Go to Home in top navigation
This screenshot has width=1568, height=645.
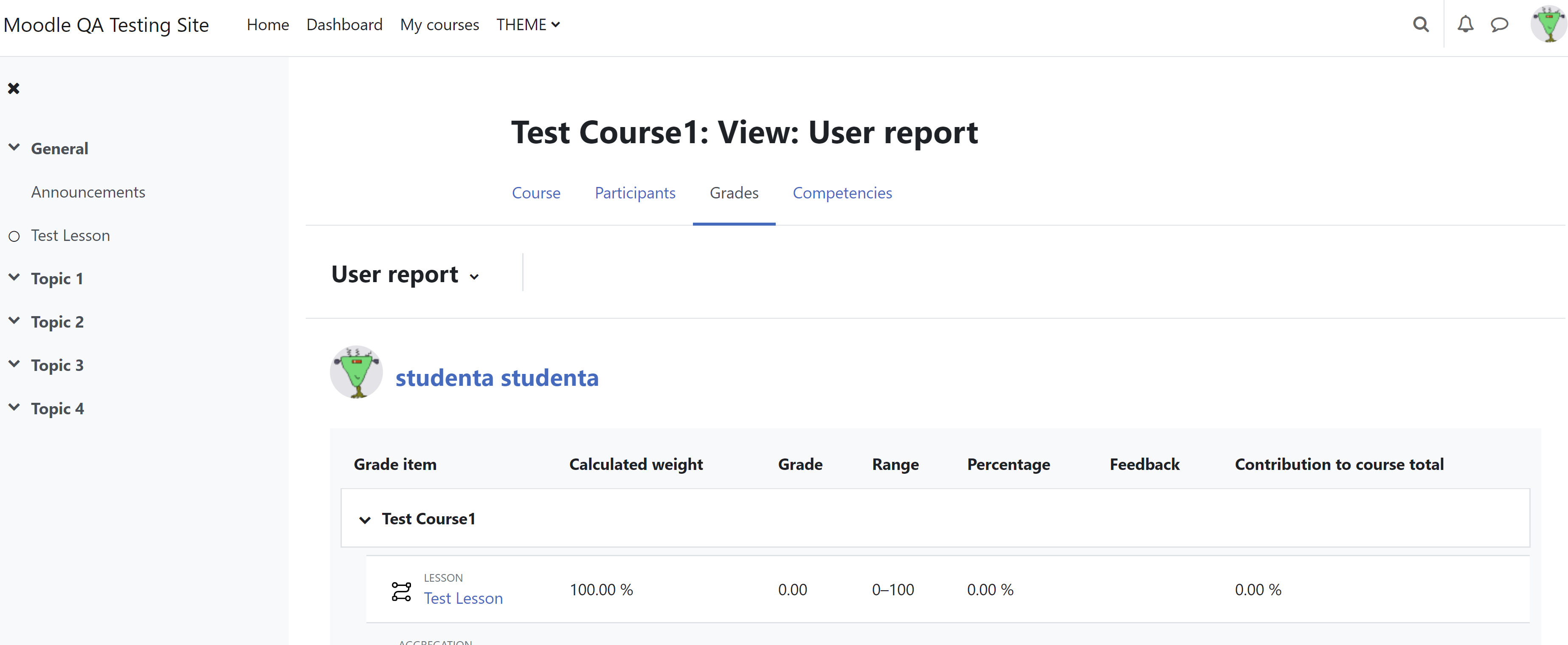pyautogui.click(x=268, y=24)
